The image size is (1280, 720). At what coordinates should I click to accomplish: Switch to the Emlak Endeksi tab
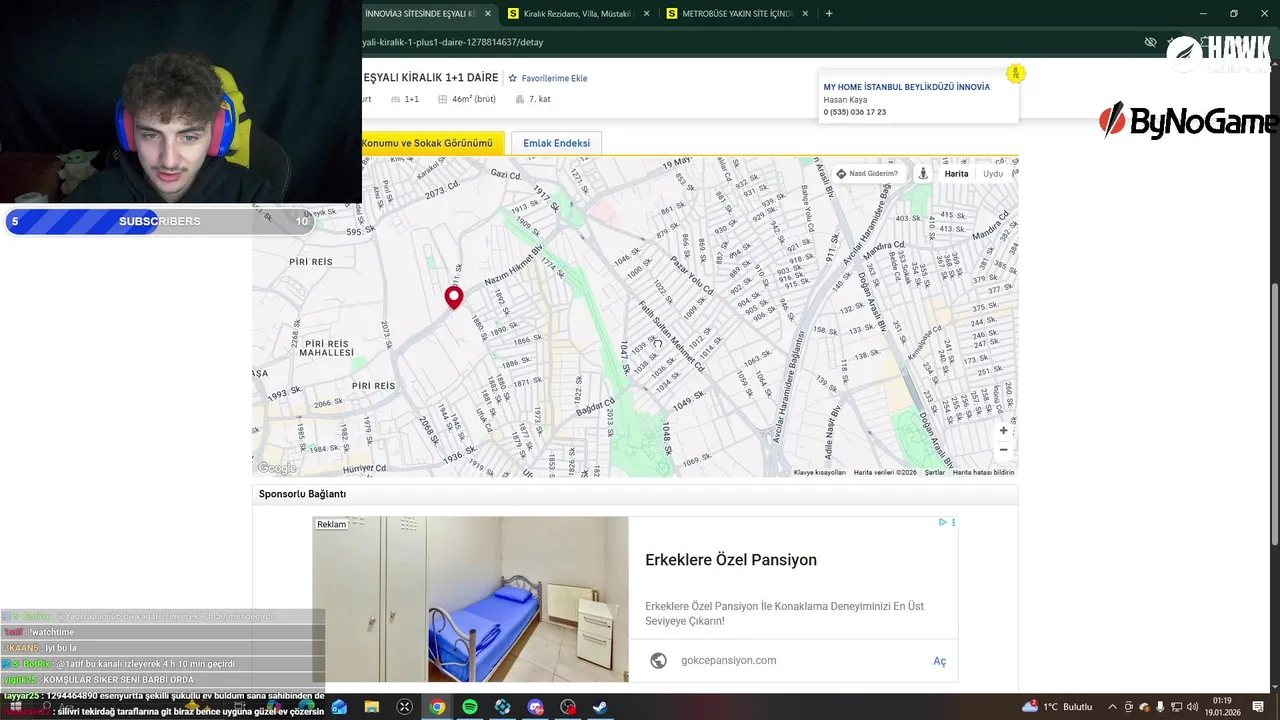pyautogui.click(x=556, y=143)
